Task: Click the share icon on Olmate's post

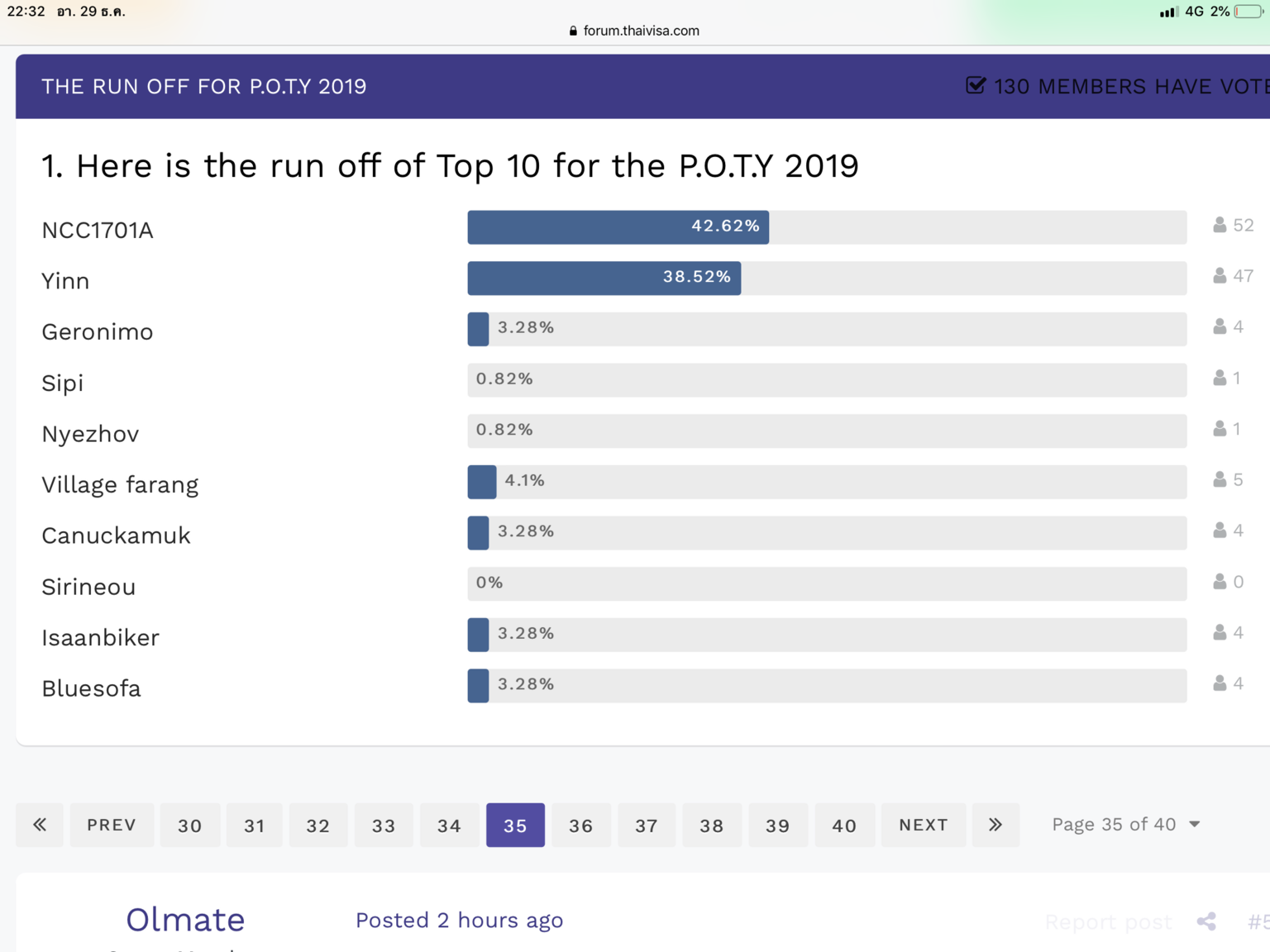Action: pyautogui.click(x=1206, y=921)
